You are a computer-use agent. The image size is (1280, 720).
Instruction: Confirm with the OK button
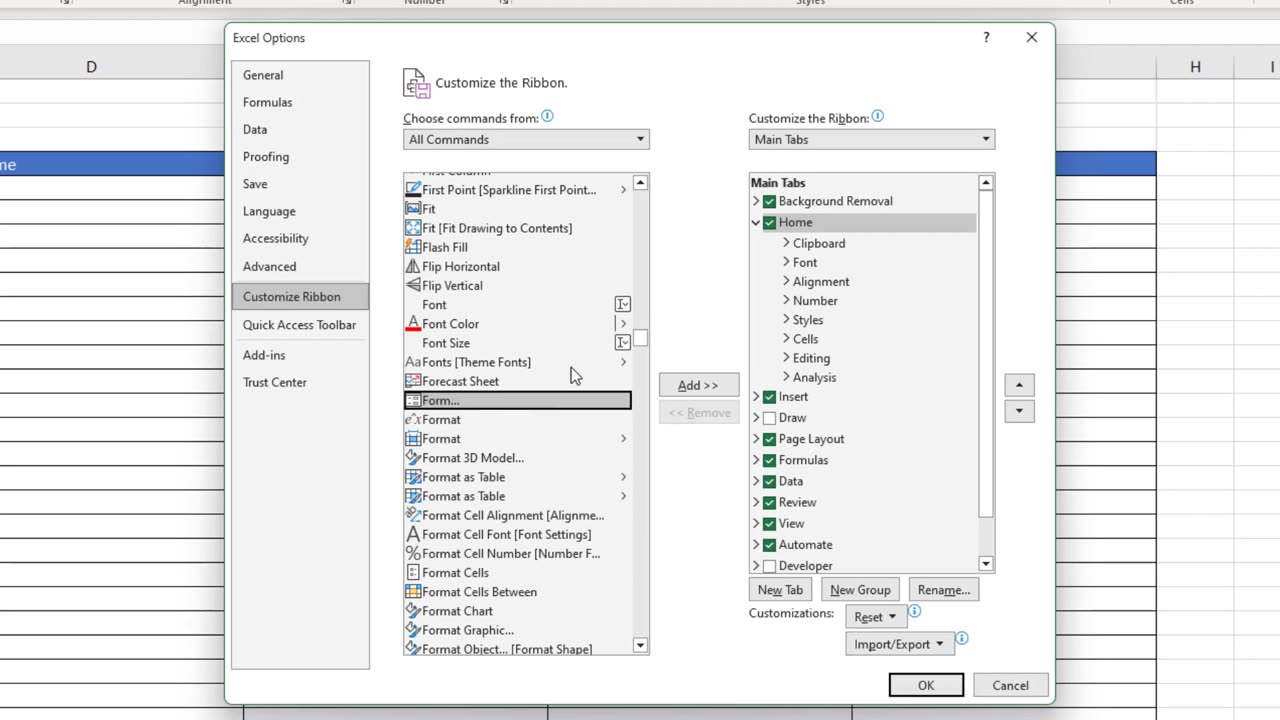point(926,685)
